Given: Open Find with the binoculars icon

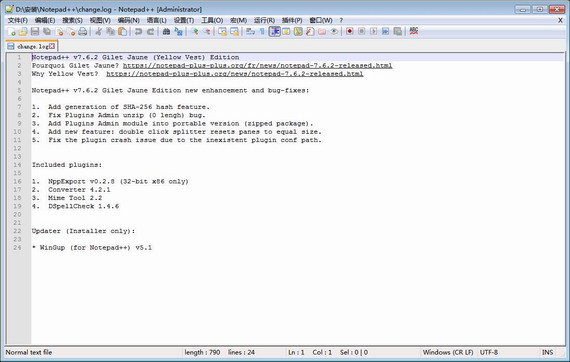Looking at the screenshot, I should click(x=166, y=32).
